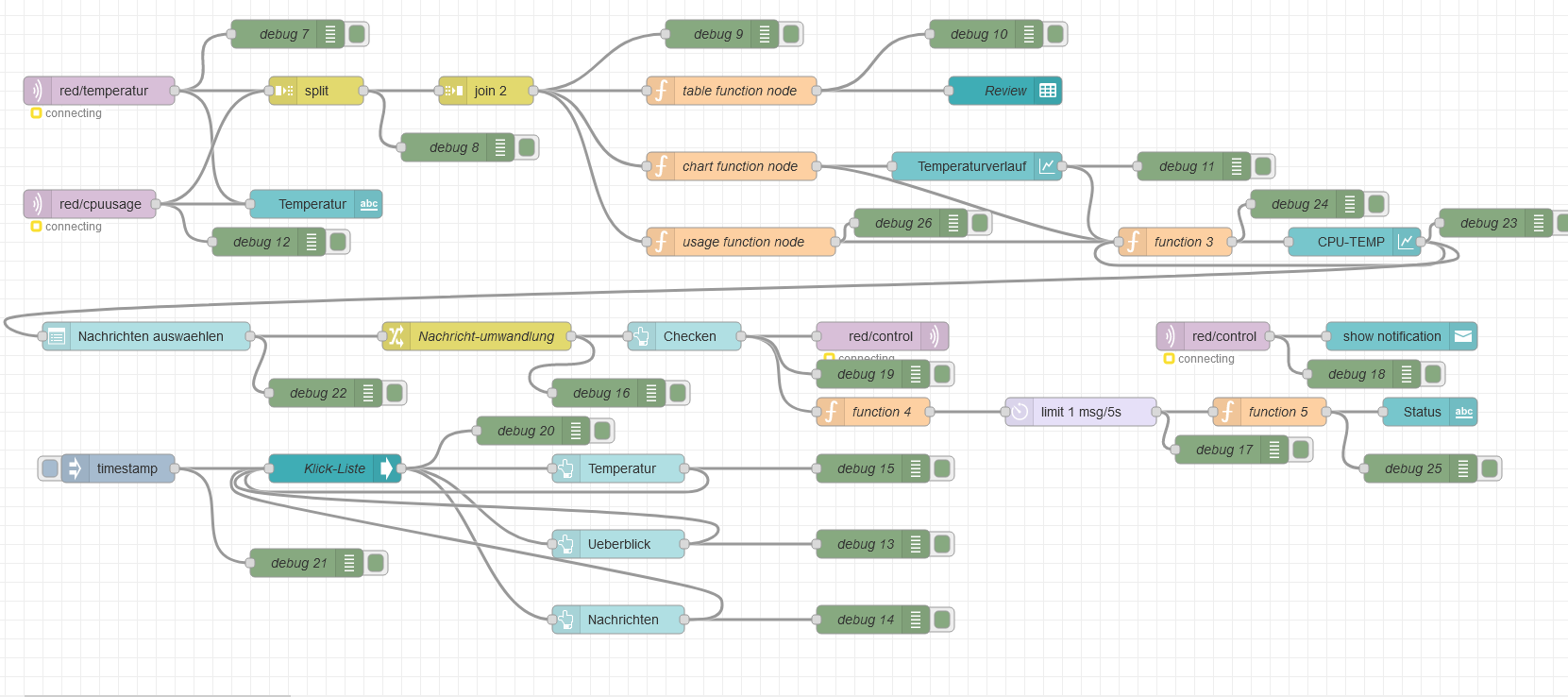
Task: Click the Checken node hand icon
Action: click(642, 336)
